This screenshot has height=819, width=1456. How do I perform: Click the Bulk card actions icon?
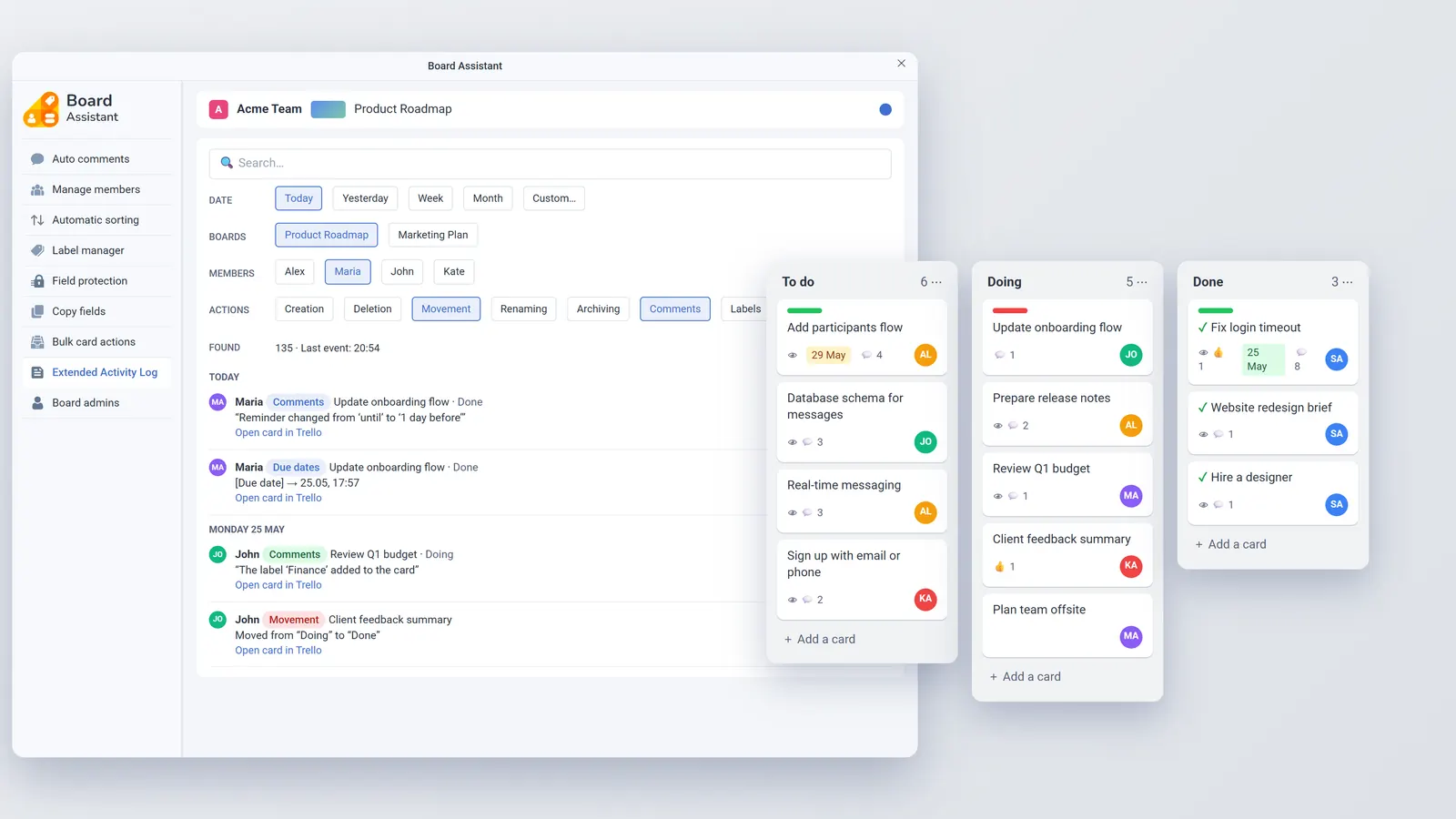[37, 342]
